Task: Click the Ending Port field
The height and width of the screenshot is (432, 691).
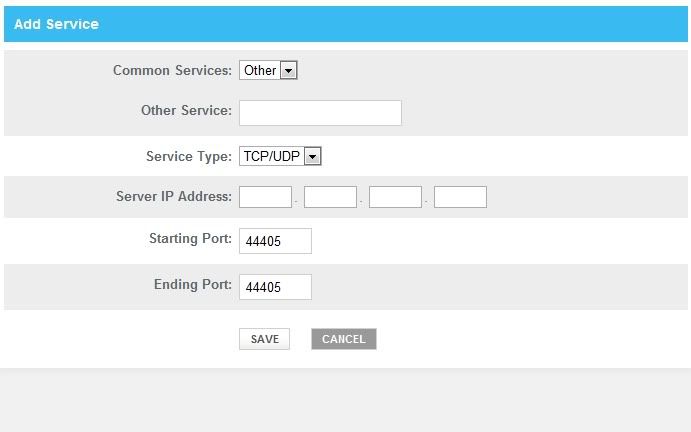Action: pos(275,287)
